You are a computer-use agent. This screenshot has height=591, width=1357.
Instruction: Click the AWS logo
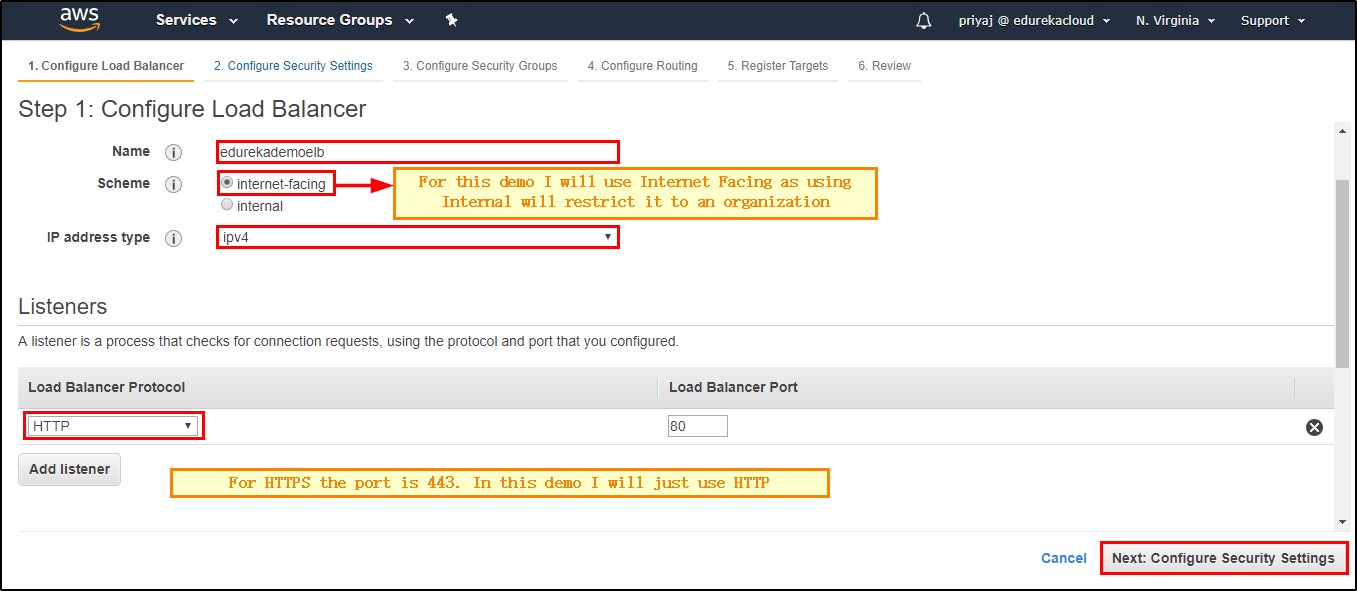[79, 19]
